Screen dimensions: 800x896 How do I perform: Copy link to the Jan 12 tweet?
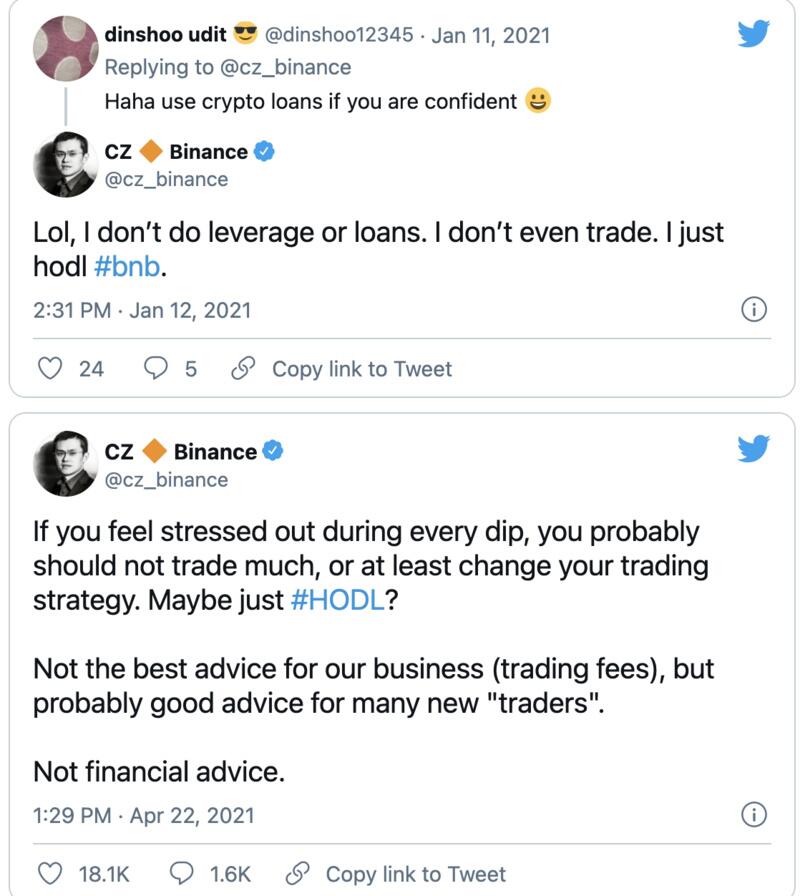pyautogui.click(x=341, y=369)
